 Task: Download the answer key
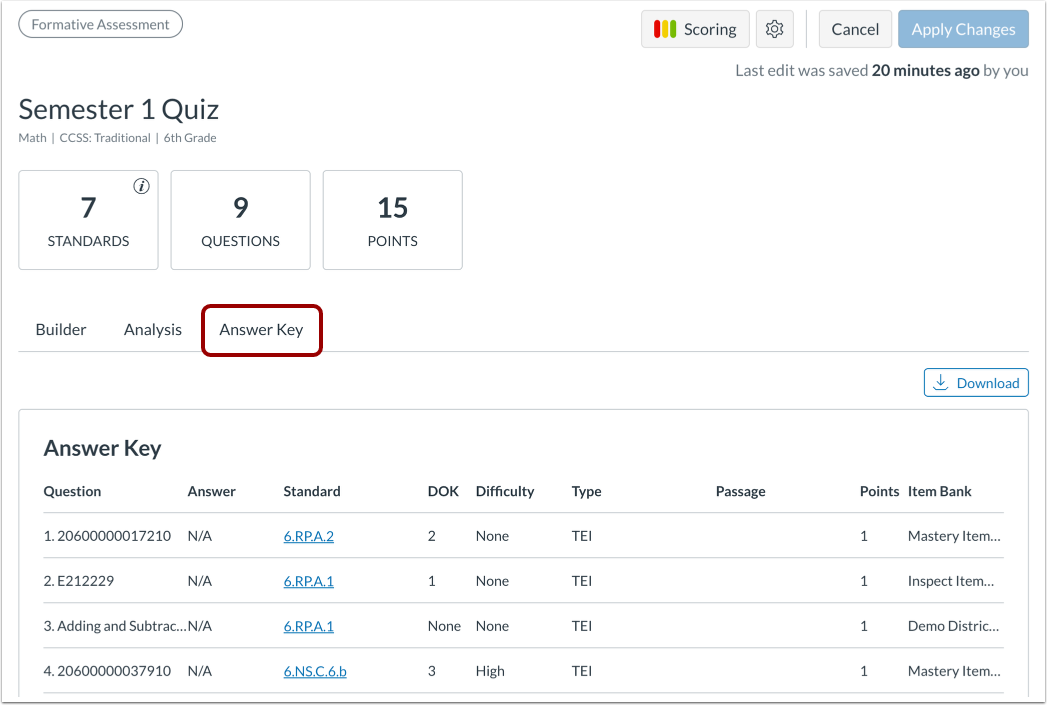click(975, 382)
